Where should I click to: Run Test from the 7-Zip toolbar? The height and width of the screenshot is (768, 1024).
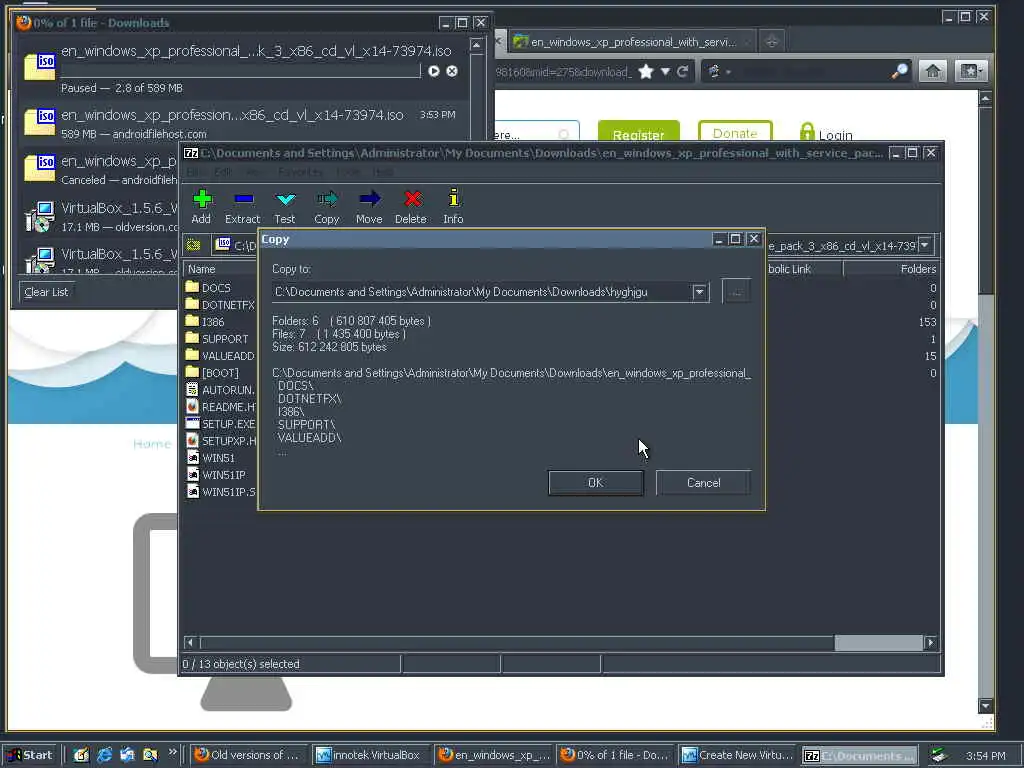tap(285, 199)
